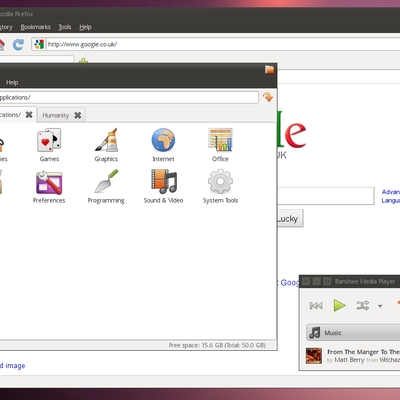The image size is (400, 400).
Task: Click Firefox reload button
Action: (18, 44)
